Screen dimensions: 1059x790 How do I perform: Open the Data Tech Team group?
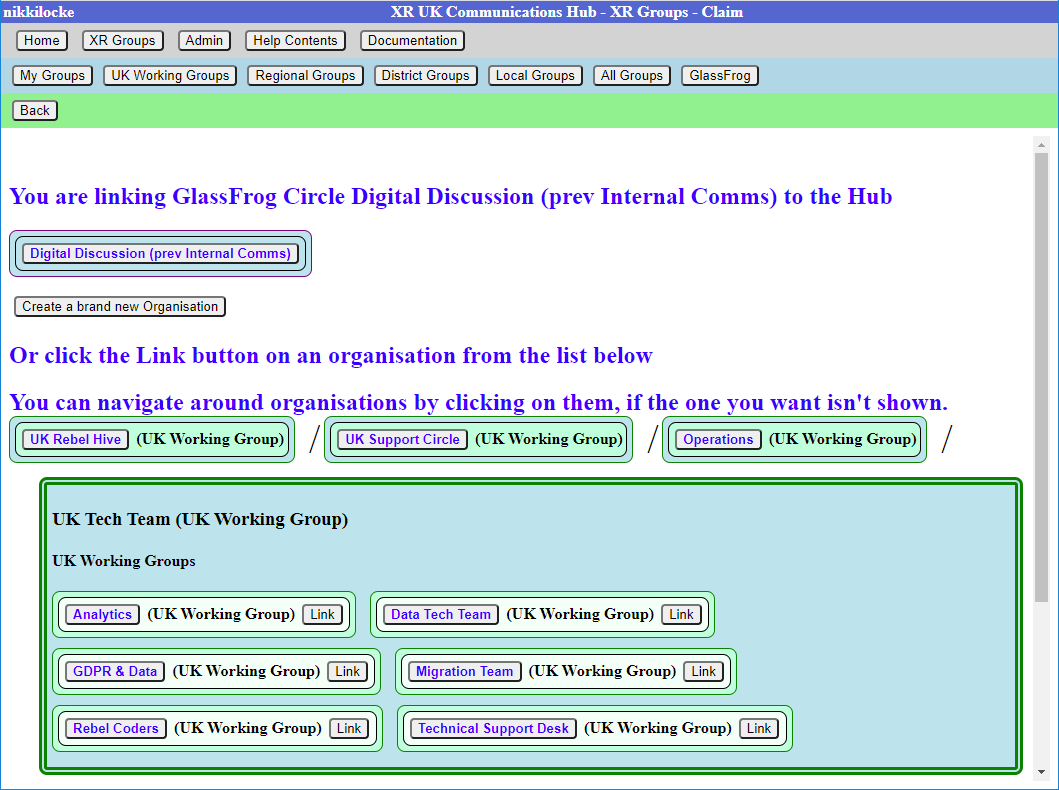440,614
